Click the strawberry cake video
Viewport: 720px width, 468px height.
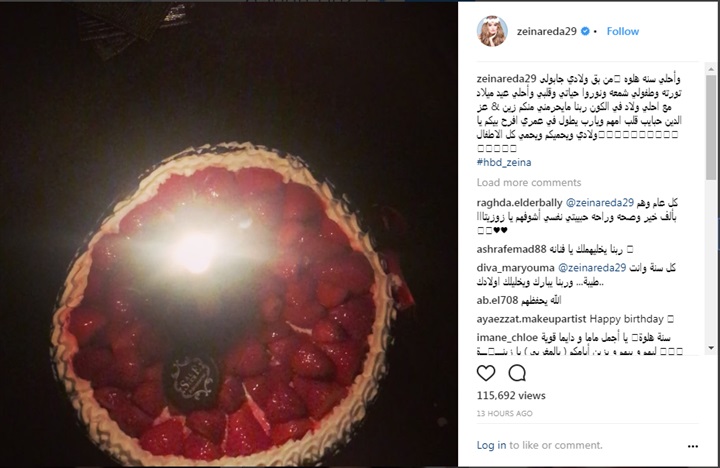229,234
